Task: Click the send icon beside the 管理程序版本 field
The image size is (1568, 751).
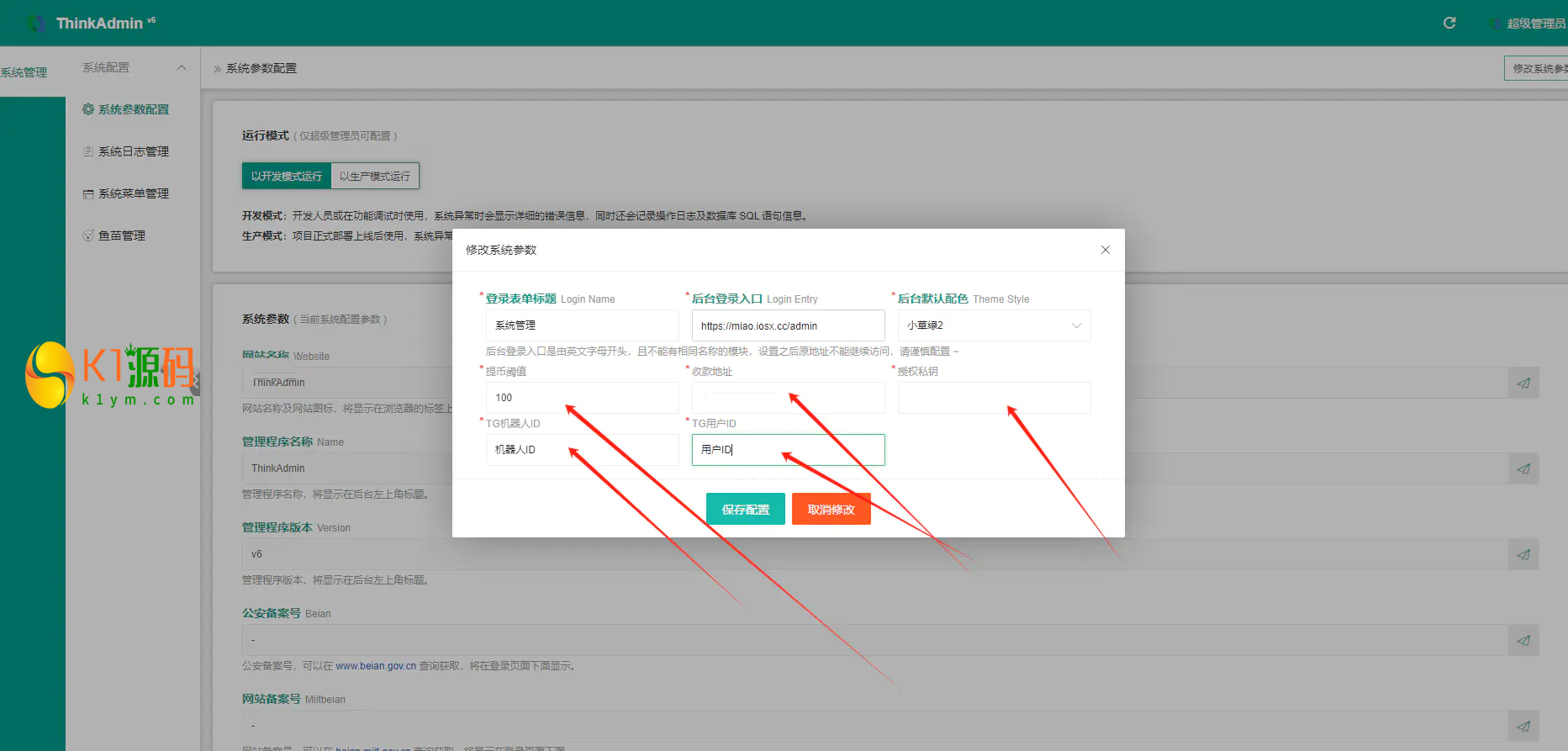Action: coord(1523,554)
